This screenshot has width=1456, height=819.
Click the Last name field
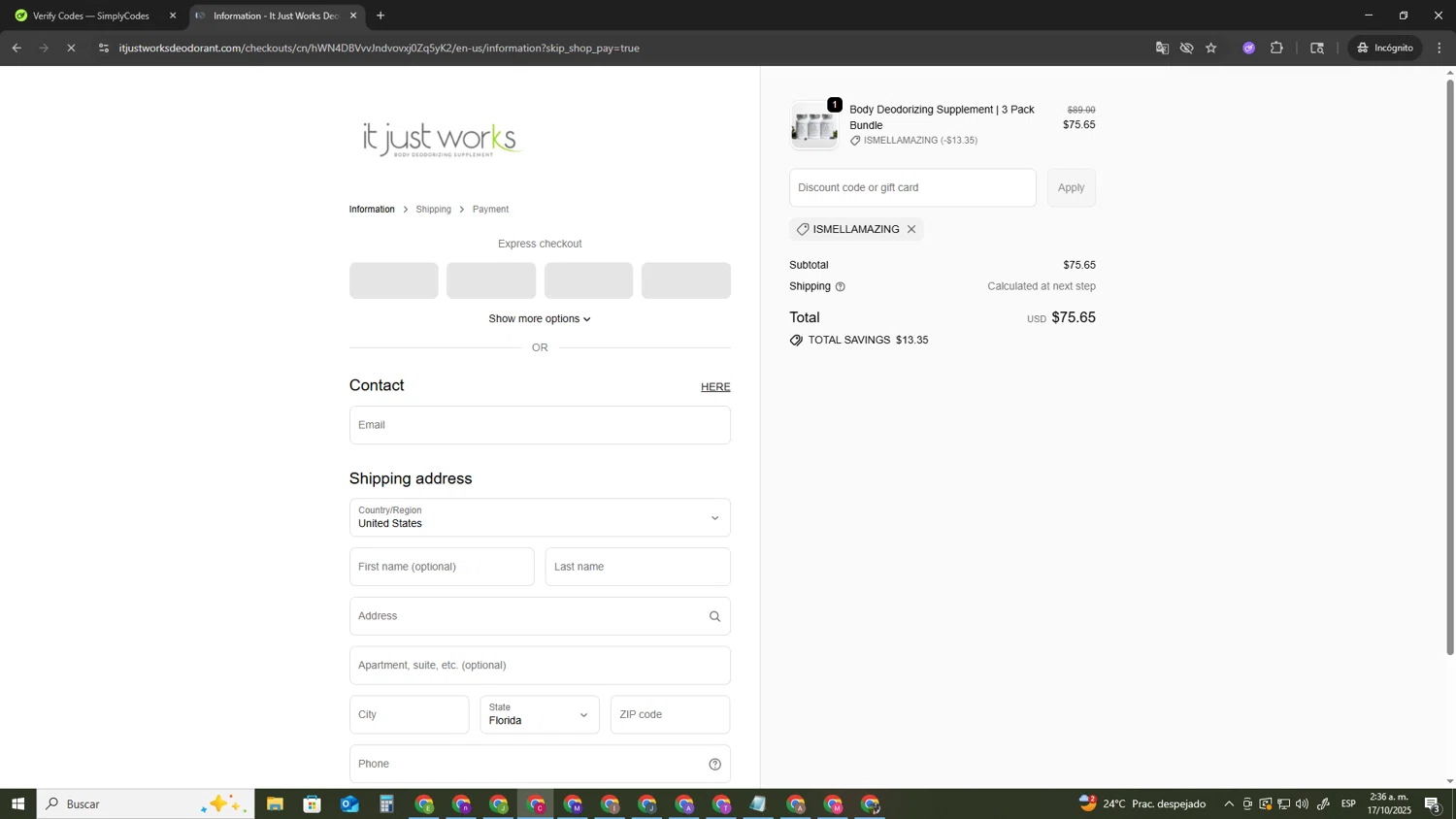638,567
